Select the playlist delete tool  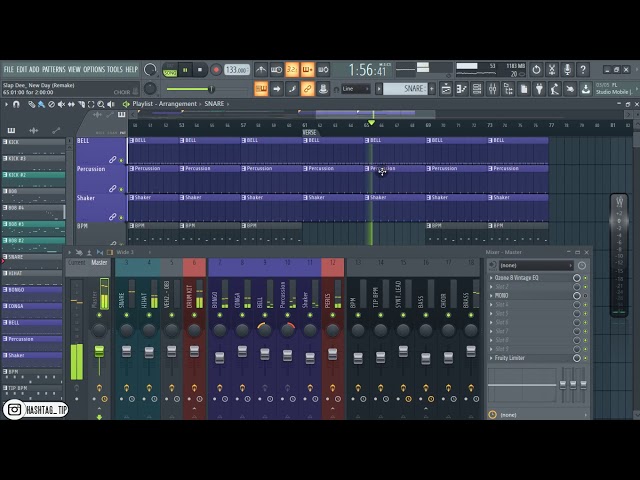click(x=51, y=104)
